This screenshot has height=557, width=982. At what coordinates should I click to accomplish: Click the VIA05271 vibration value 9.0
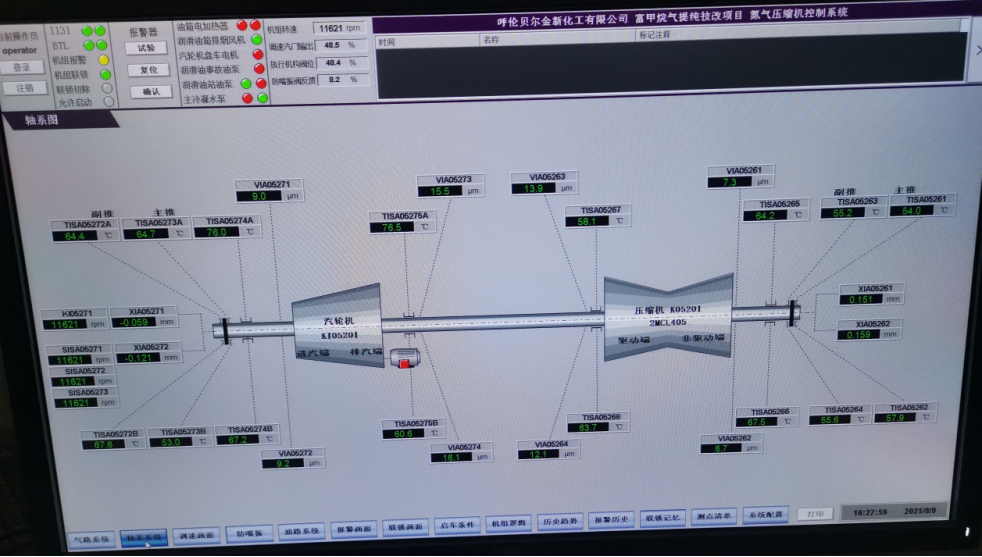[259, 196]
